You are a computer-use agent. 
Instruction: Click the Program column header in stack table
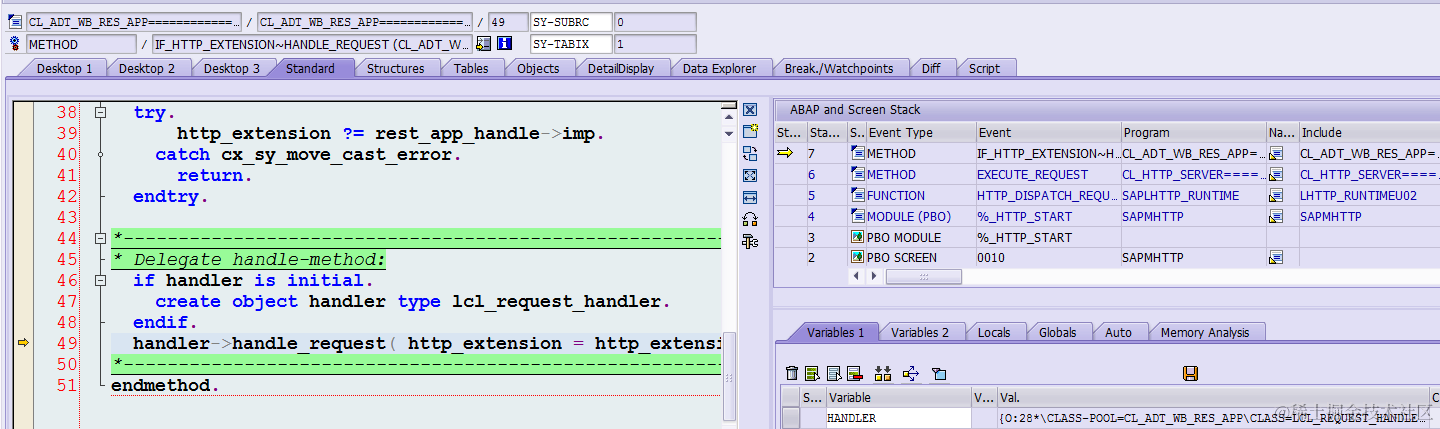pos(1193,132)
